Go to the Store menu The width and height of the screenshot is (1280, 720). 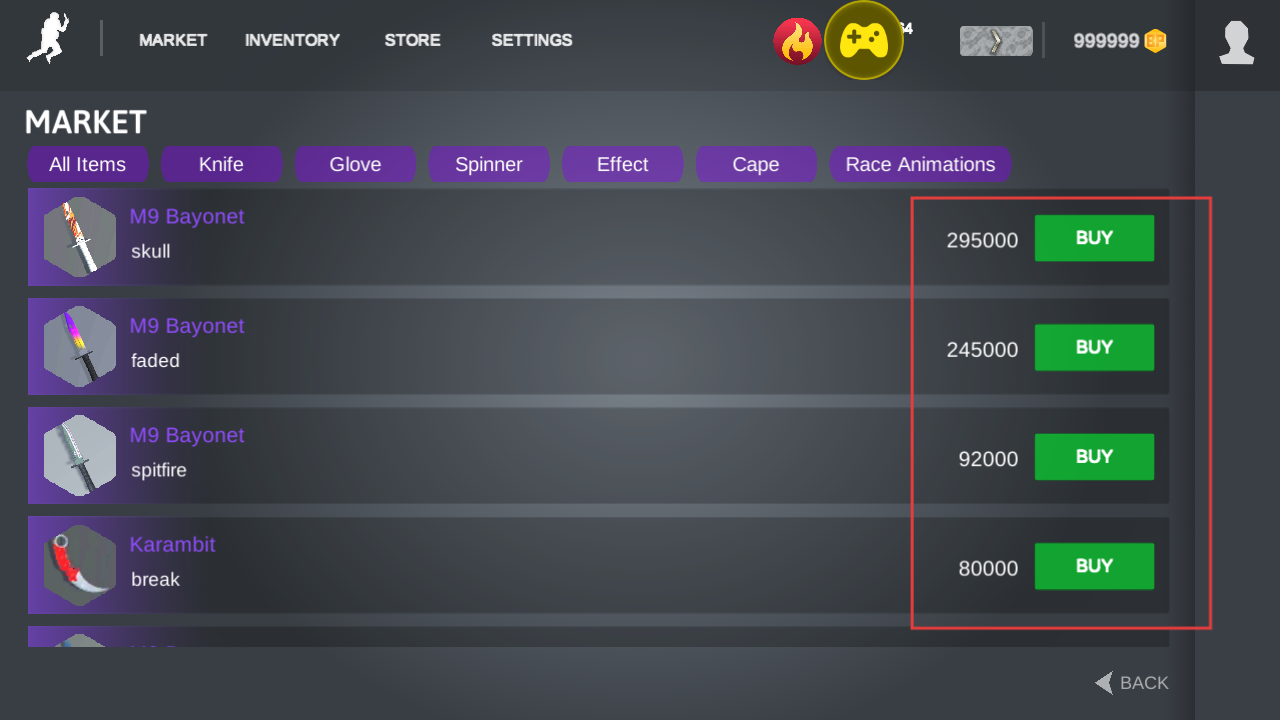click(x=412, y=40)
